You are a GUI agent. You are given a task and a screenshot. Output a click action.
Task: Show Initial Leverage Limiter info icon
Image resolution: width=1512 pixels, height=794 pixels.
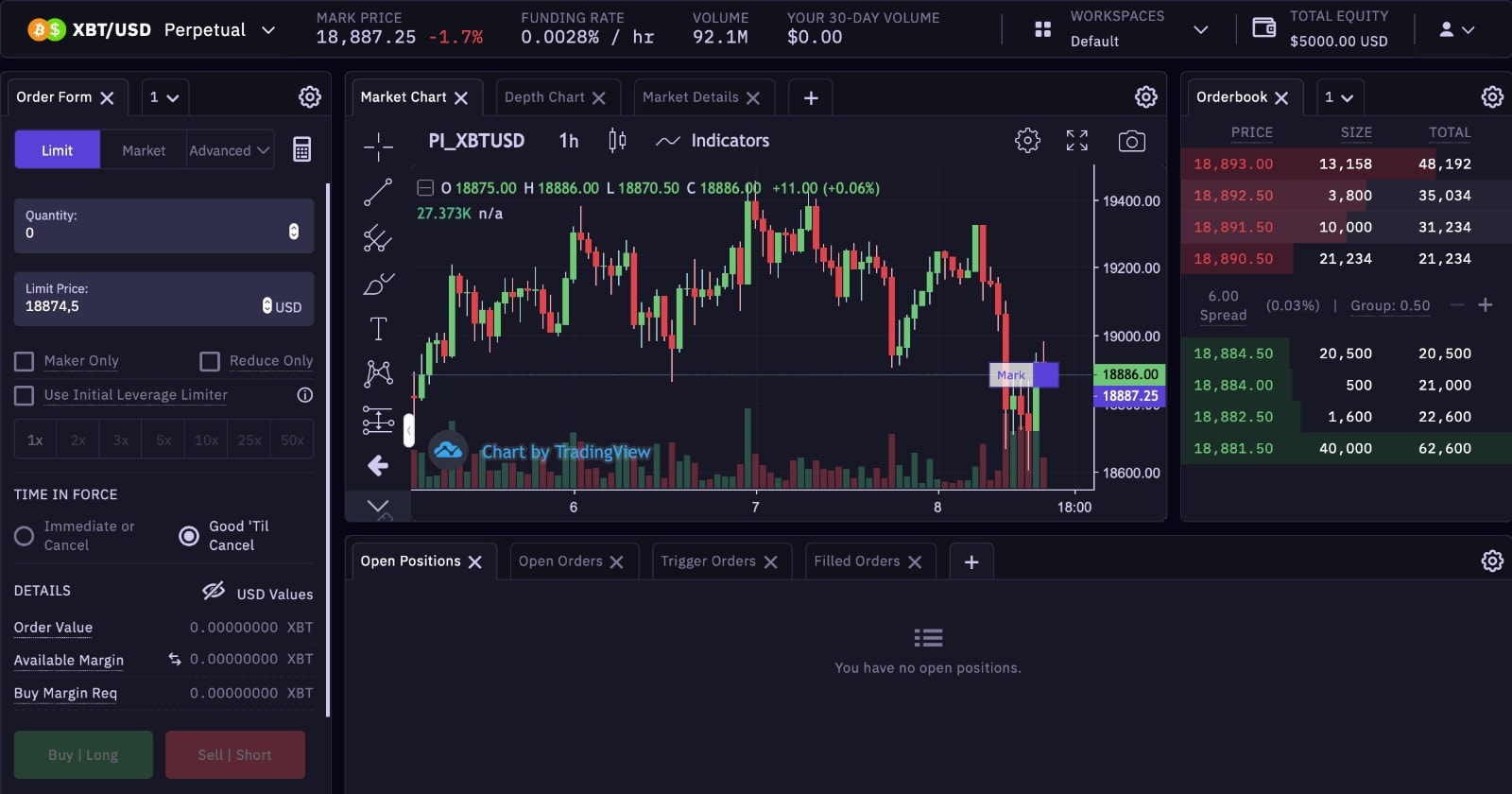click(x=304, y=395)
